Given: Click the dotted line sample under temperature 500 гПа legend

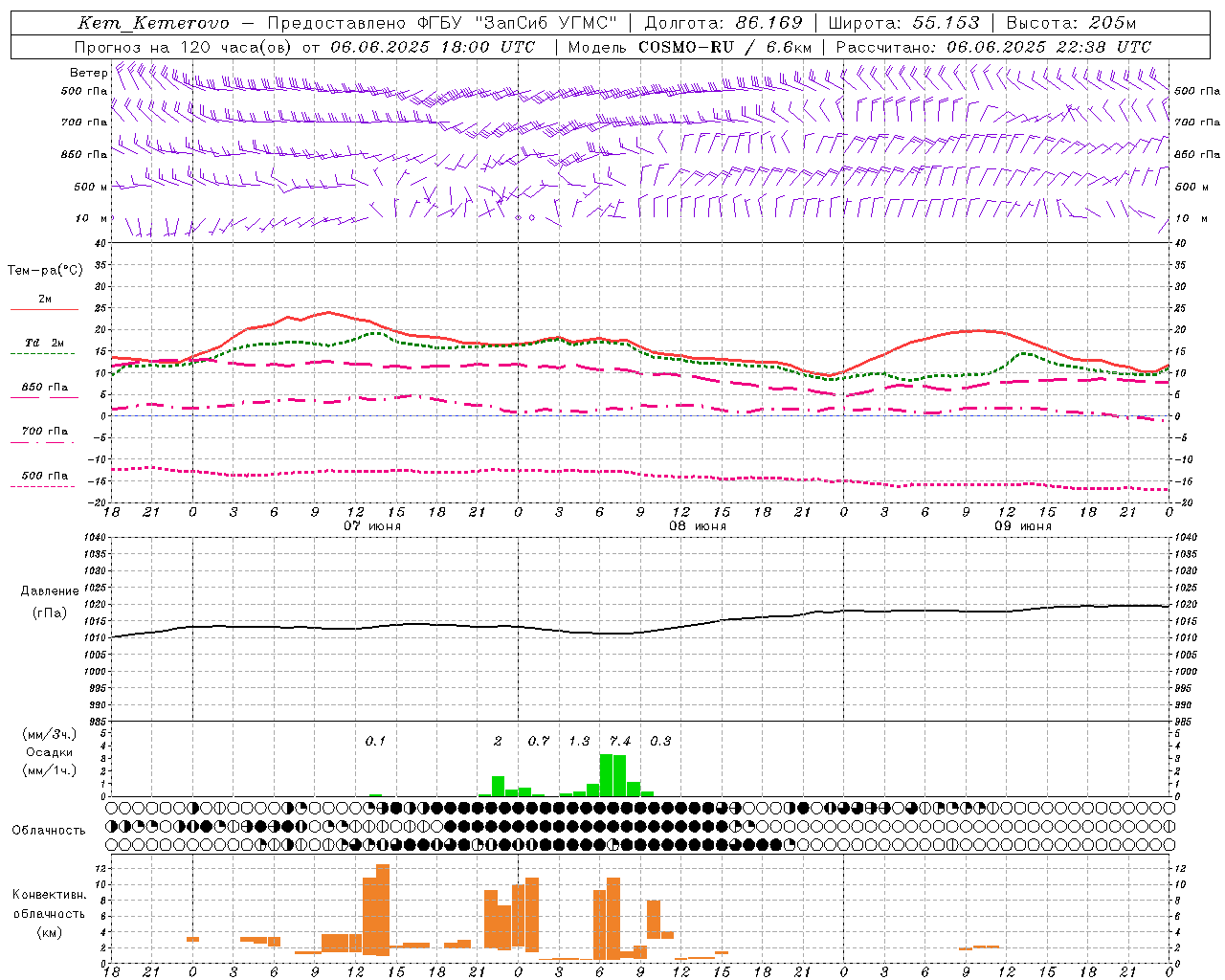Looking at the screenshot, I should tap(42, 487).
